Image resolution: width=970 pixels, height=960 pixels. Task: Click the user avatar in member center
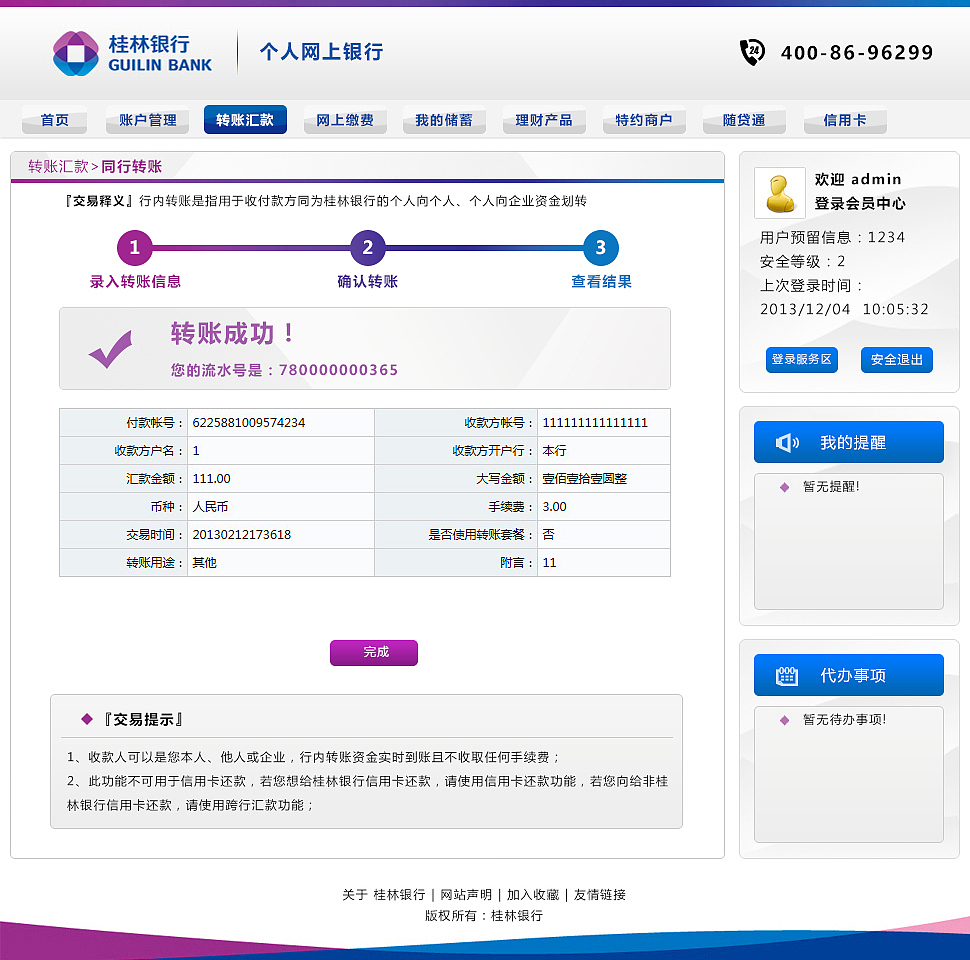pos(779,193)
